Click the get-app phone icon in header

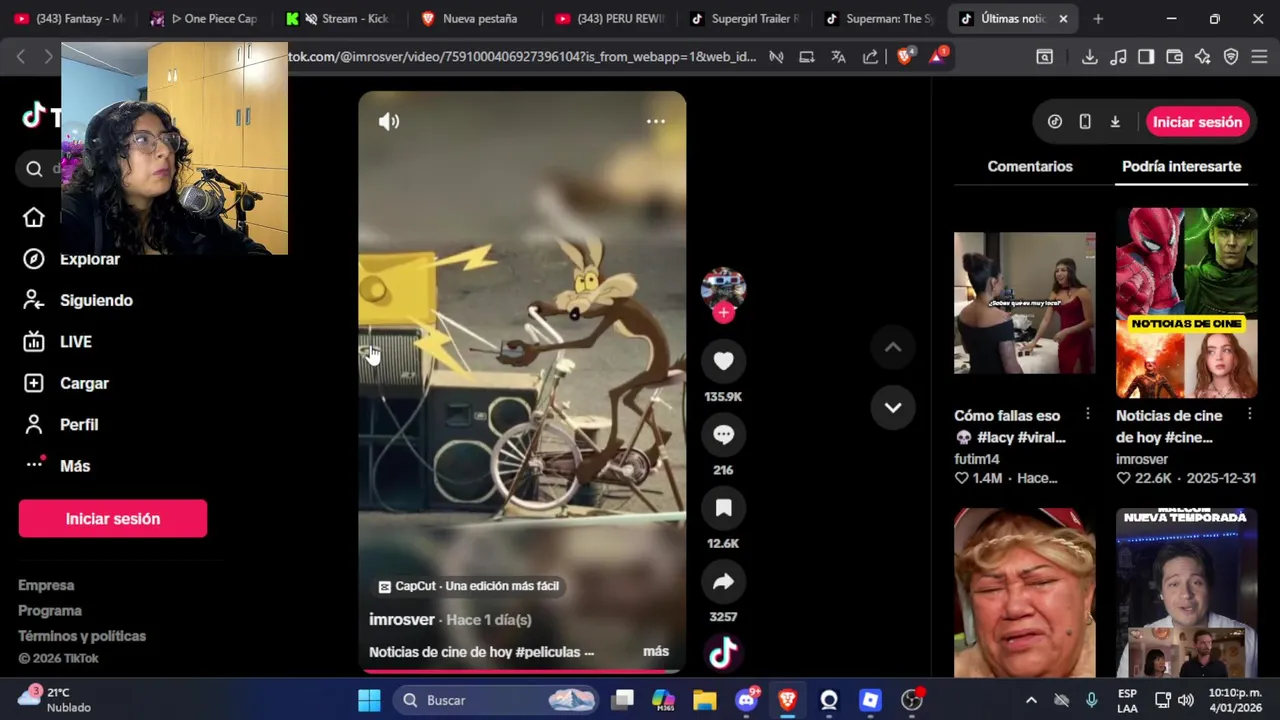point(1085,122)
